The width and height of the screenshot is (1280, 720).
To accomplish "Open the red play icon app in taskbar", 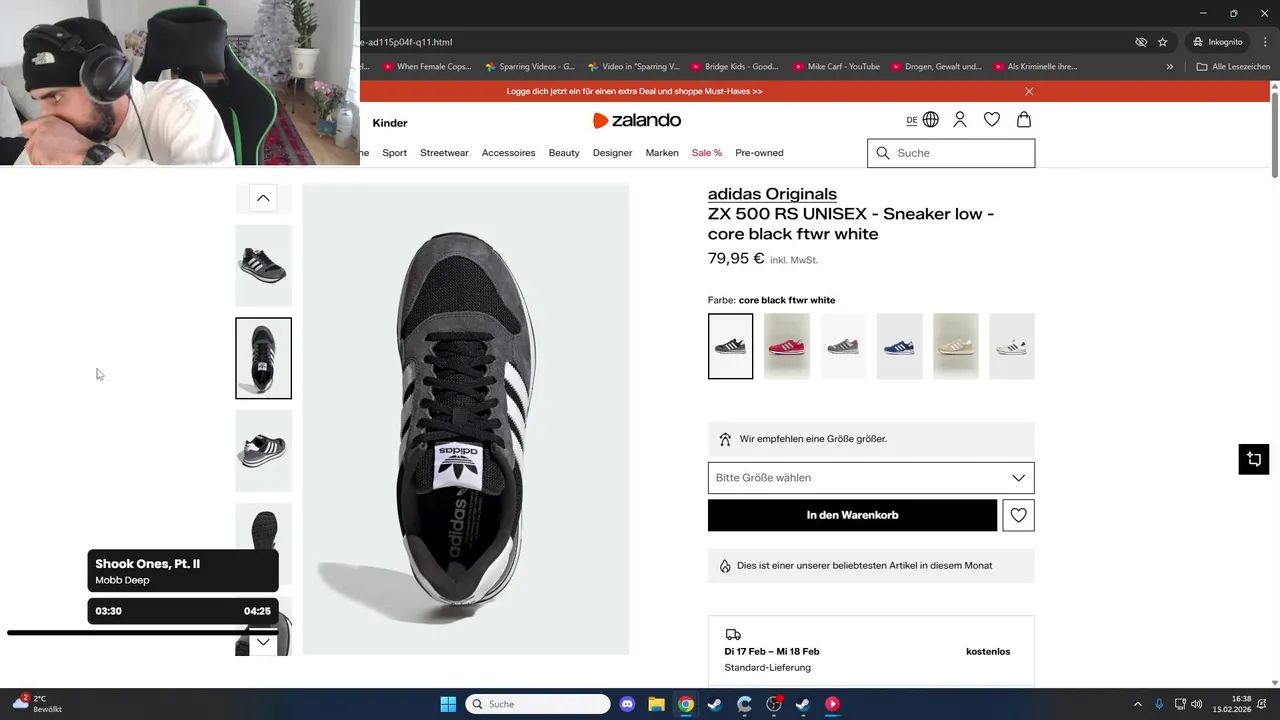I will pyautogui.click(x=832, y=704).
